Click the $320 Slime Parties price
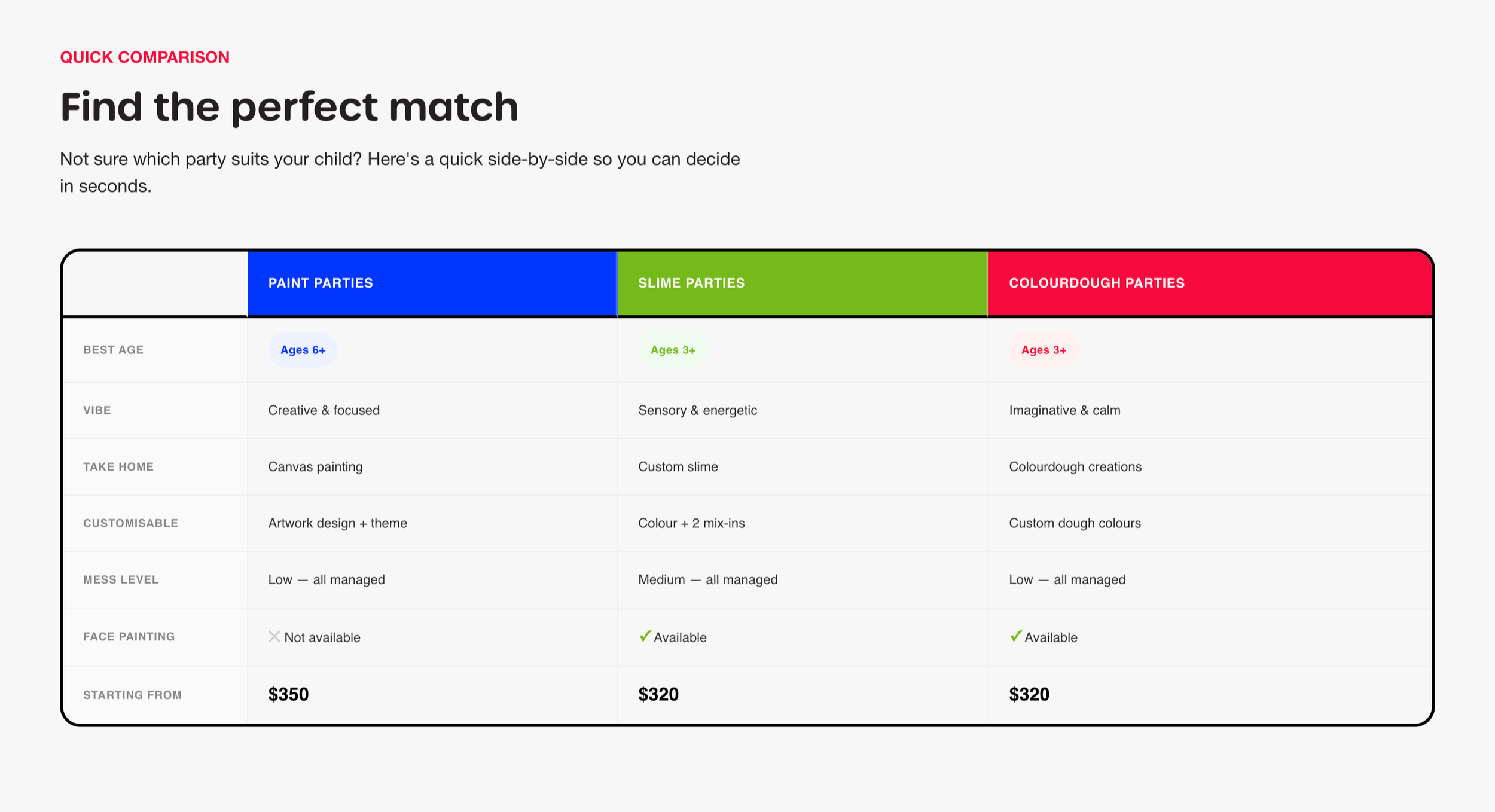Image resolution: width=1495 pixels, height=812 pixels. [x=658, y=694]
